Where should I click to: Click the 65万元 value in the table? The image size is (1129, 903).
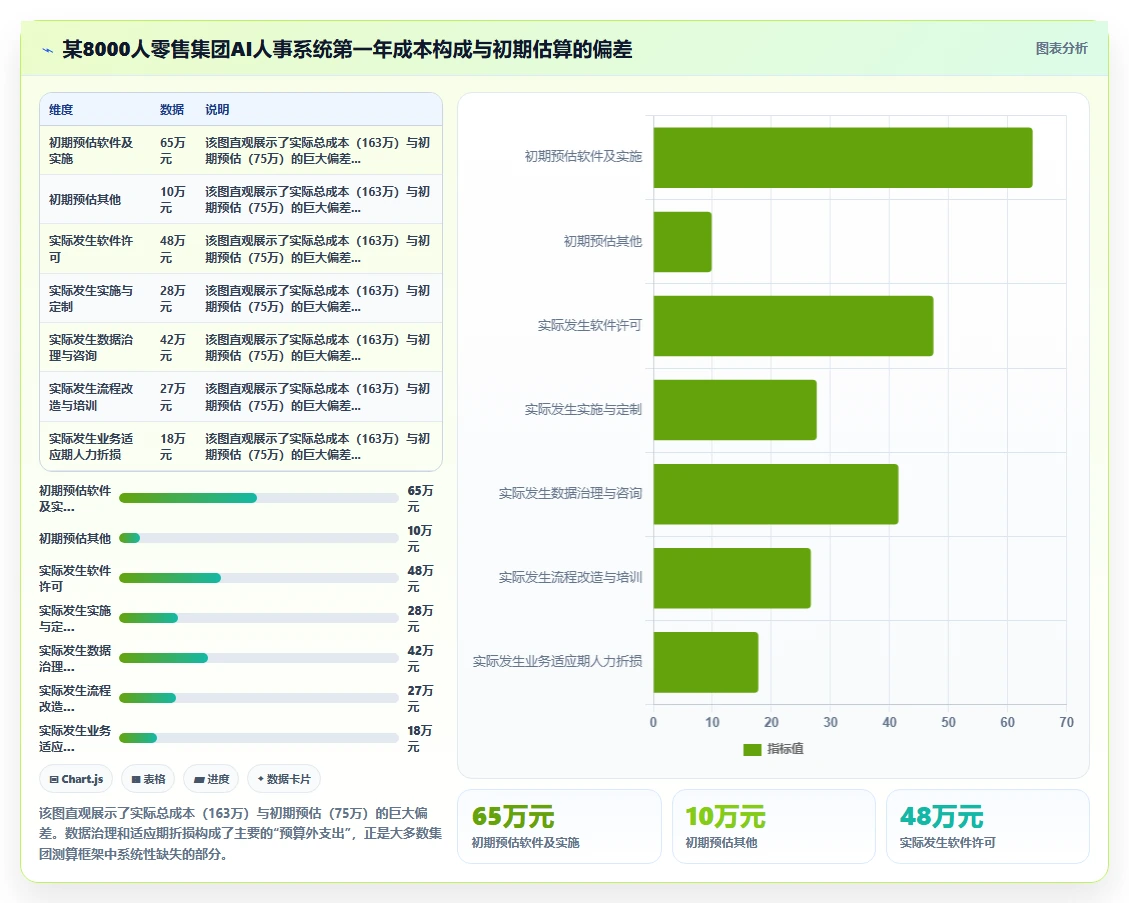173,150
